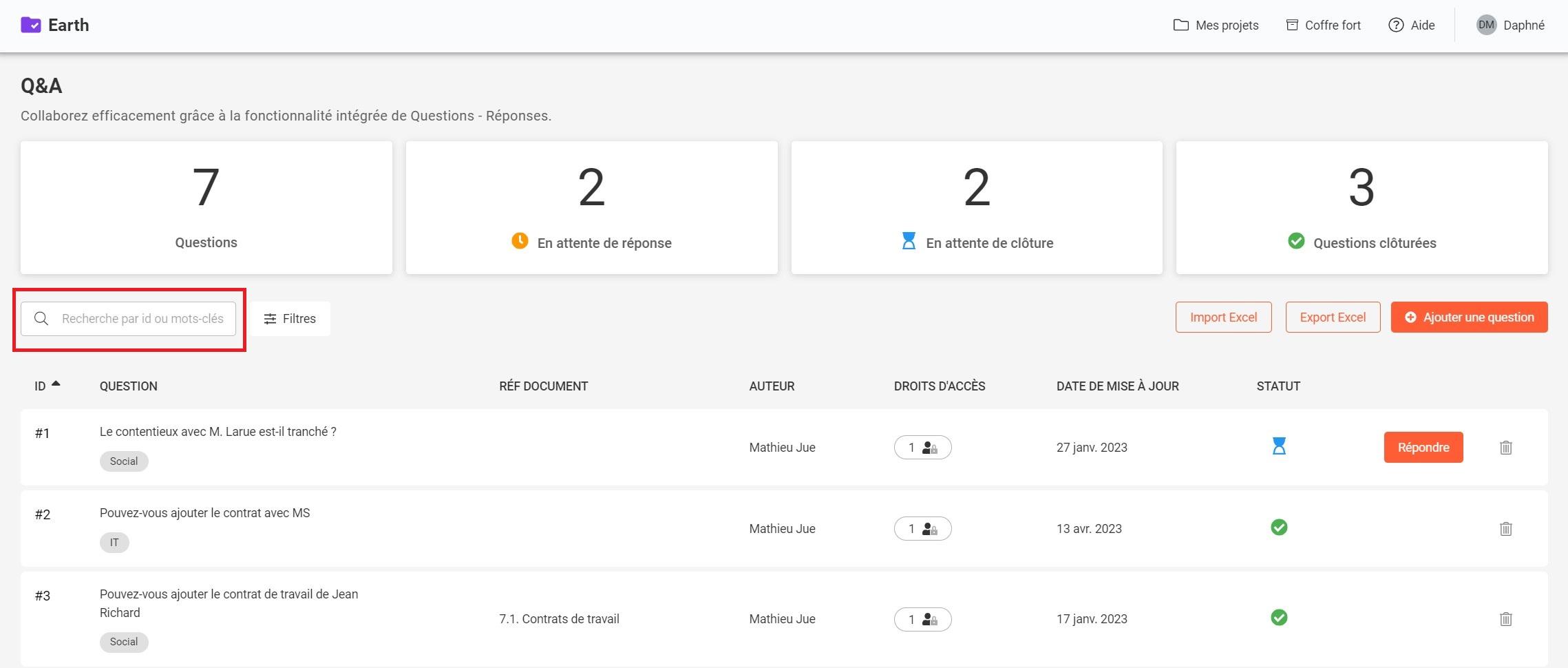1568x668 pixels.
Task: Click the IT tag on question #2
Action: click(x=114, y=543)
